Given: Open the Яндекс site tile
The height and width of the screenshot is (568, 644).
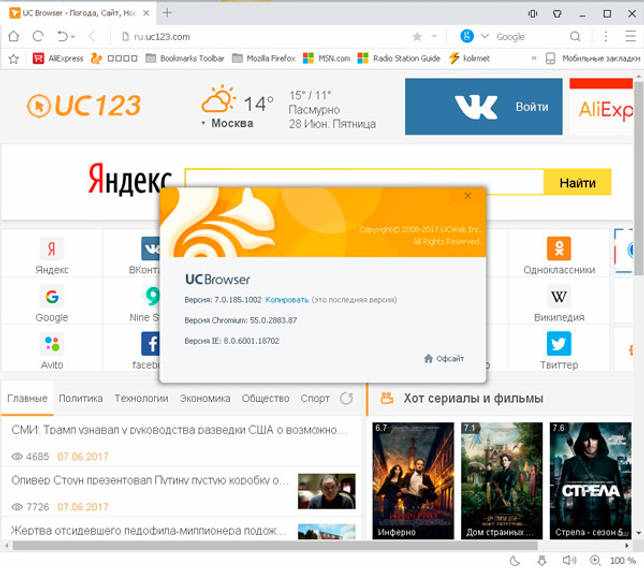Looking at the screenshot, I should point(52,255).
